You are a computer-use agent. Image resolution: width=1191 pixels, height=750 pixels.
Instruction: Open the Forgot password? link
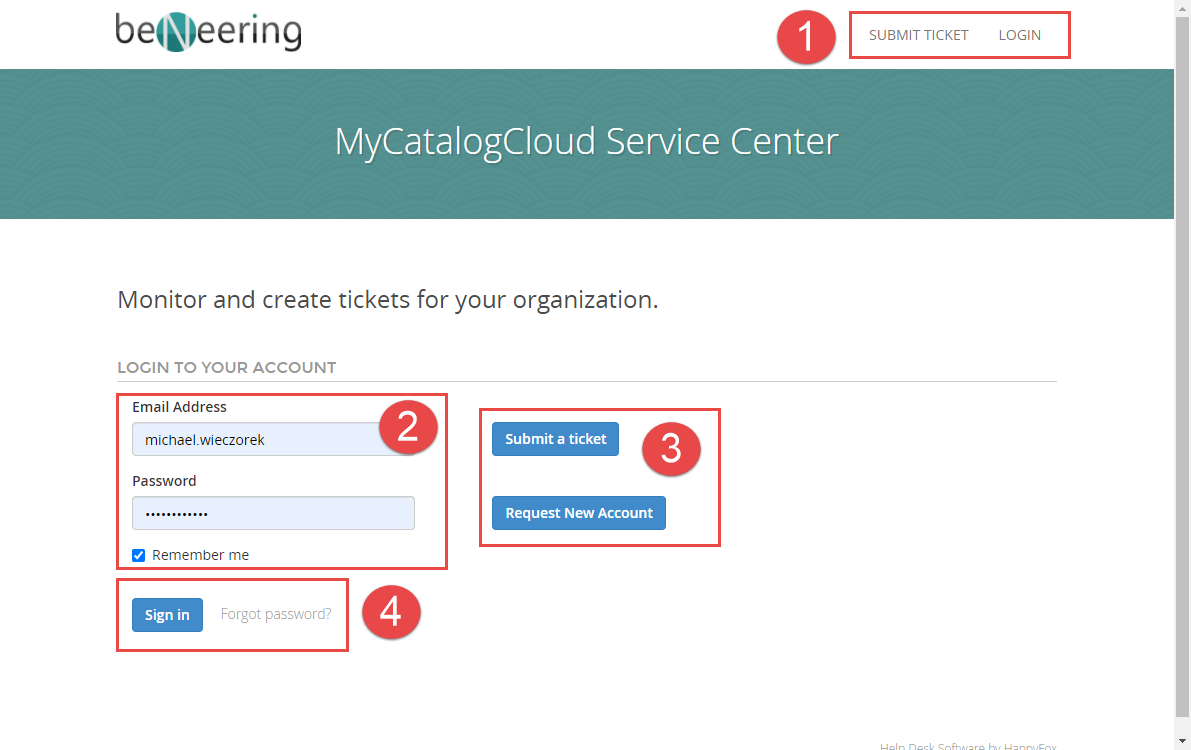276,614
